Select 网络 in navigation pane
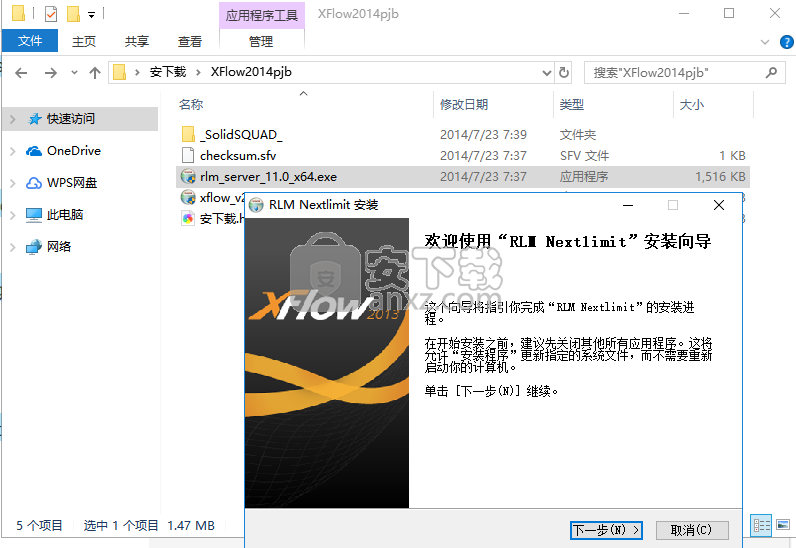Screen dimensions: 796x548 click(59, 247)
